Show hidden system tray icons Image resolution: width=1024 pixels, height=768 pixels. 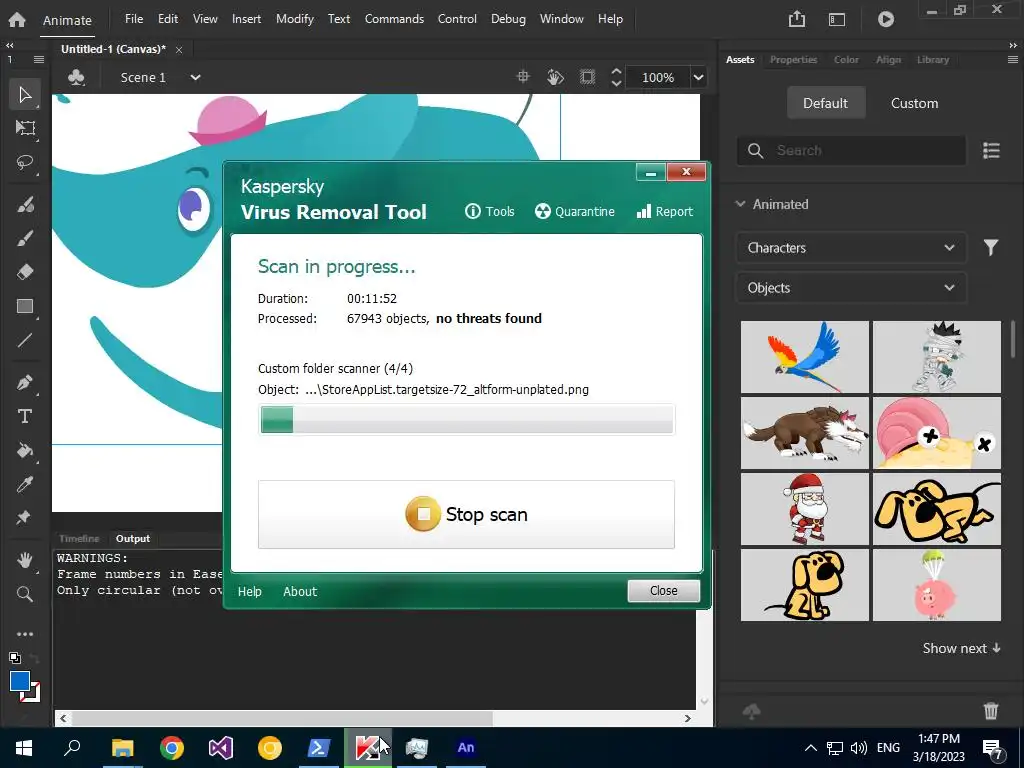coord(810,748)
